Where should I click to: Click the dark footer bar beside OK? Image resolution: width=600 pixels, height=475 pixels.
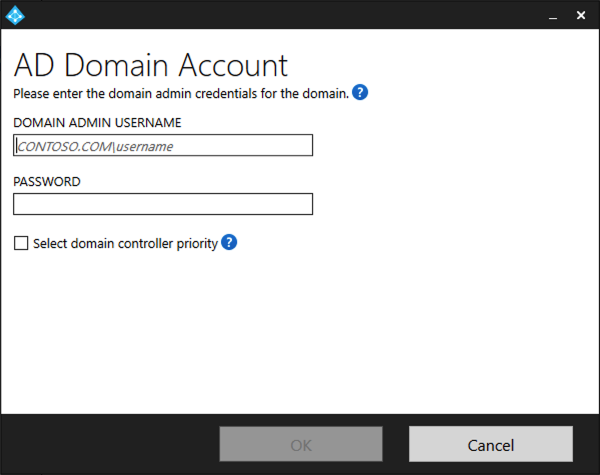tap(111, 444)
